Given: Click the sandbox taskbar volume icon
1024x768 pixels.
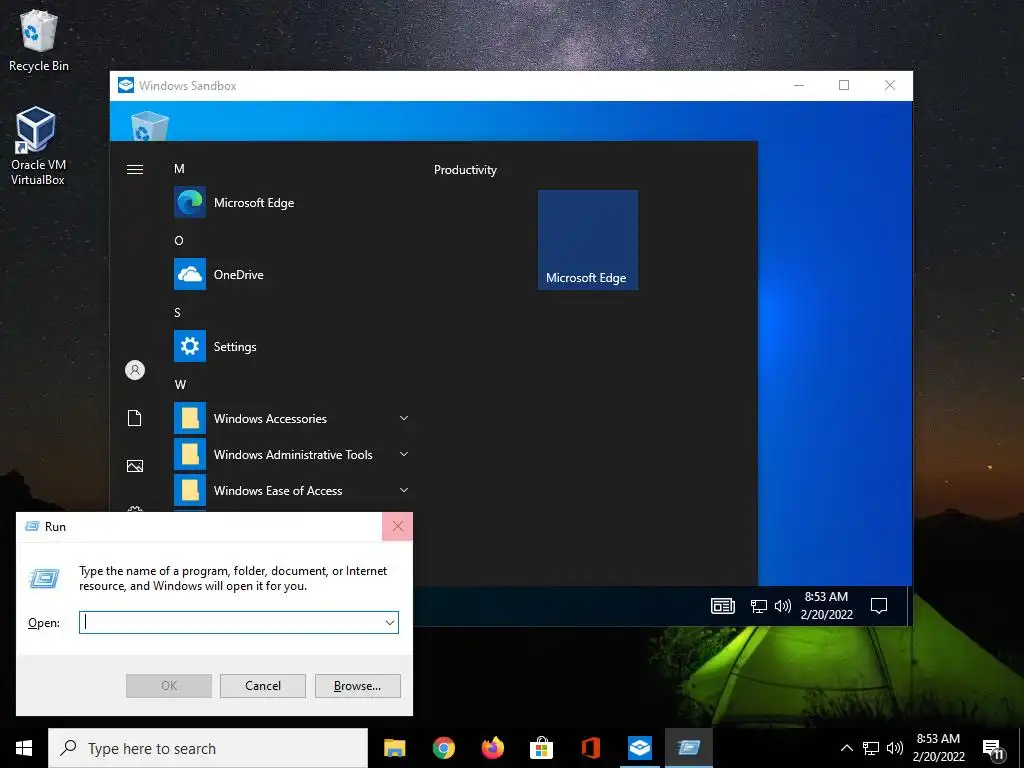Looking at the screenshot, I should click(782, 606).
